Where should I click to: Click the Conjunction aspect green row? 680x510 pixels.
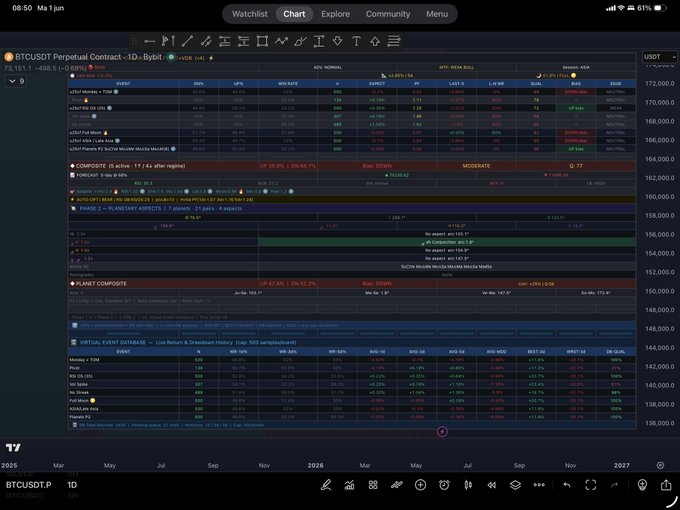447,242
